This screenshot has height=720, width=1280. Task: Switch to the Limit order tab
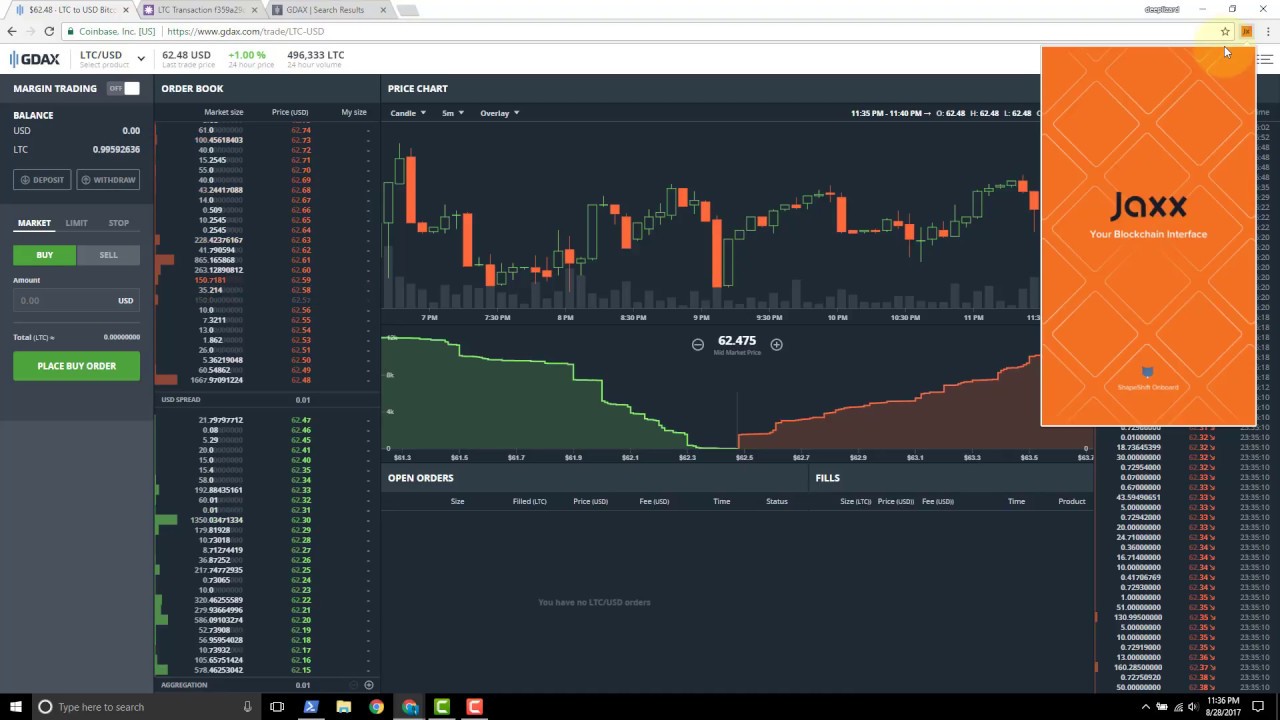(77, 223)
